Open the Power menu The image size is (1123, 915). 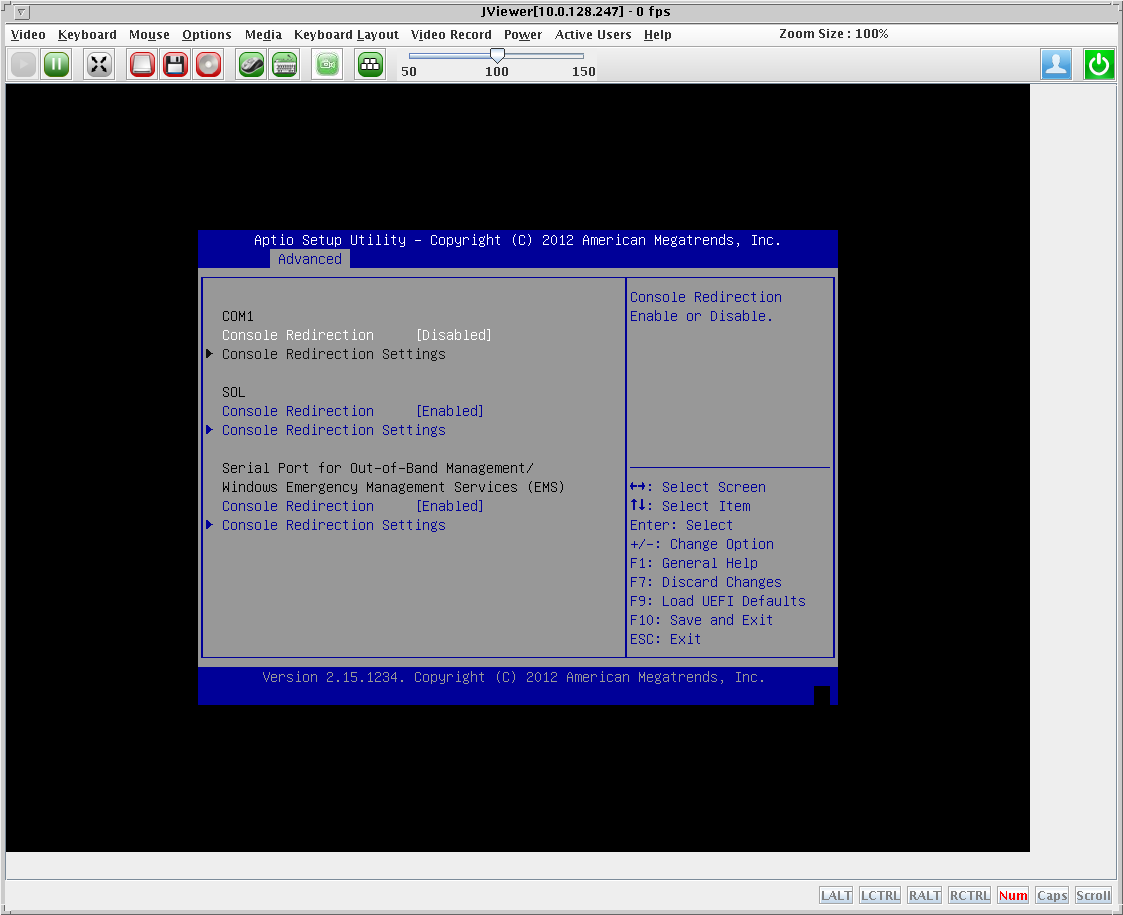click(522, 34)
